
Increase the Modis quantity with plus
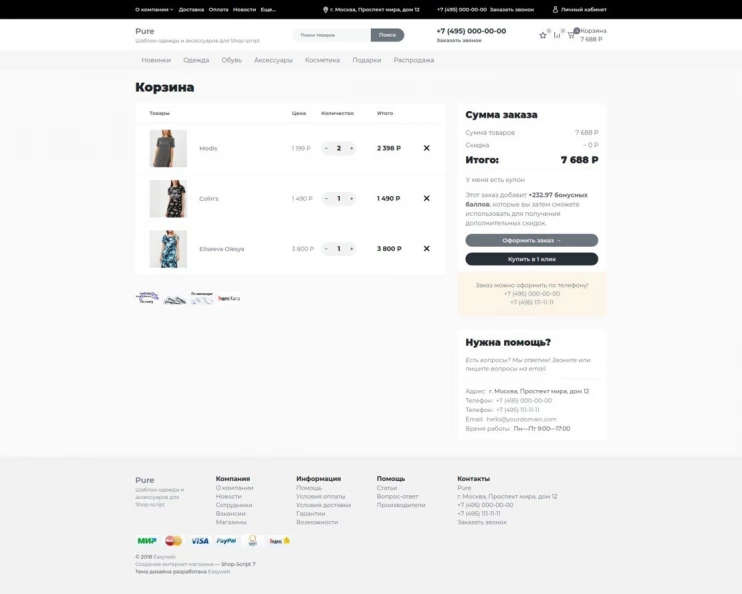point(351,148)
